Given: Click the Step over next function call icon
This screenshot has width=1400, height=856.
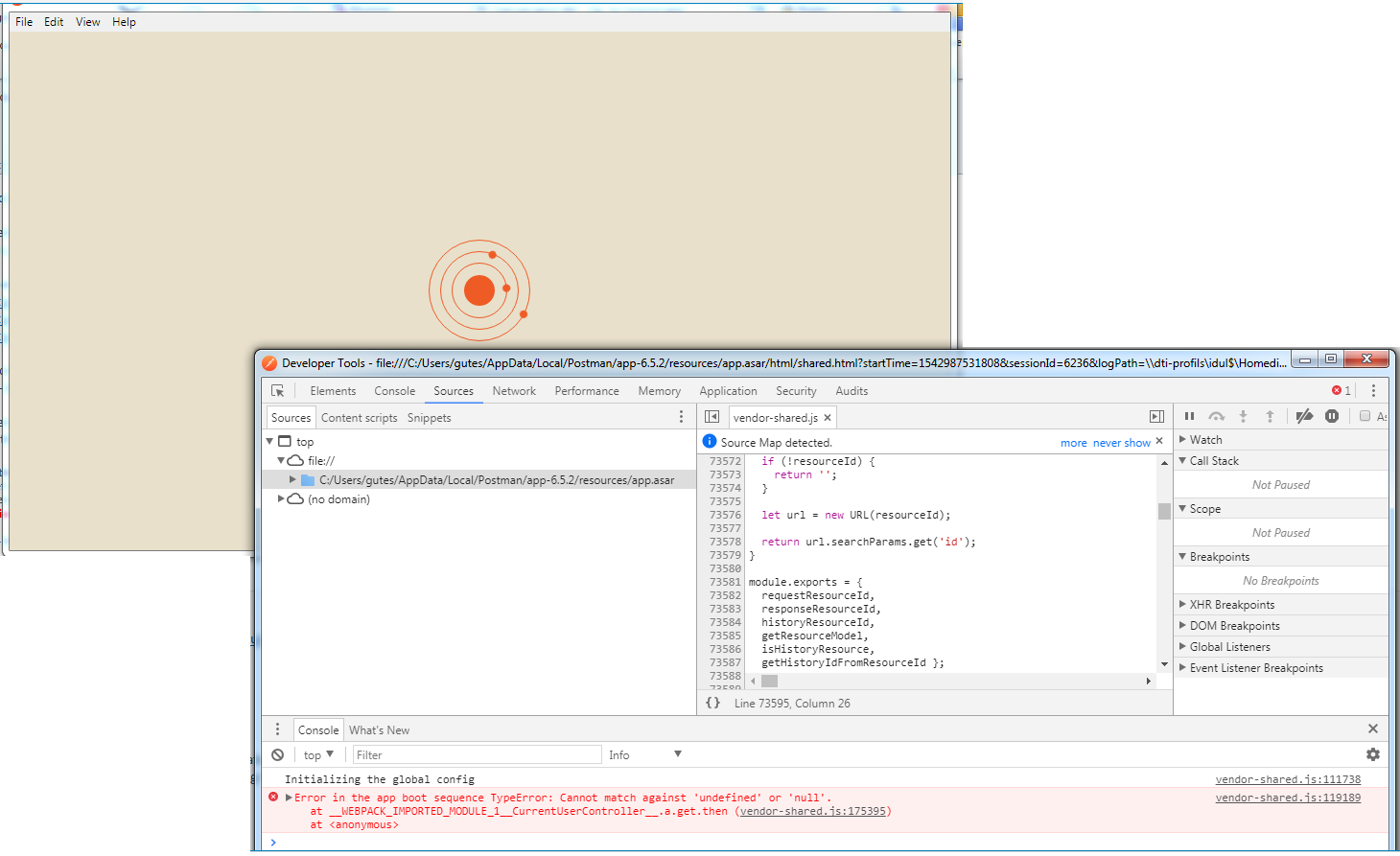Looking at the screenshot, I should point(1216,415).
